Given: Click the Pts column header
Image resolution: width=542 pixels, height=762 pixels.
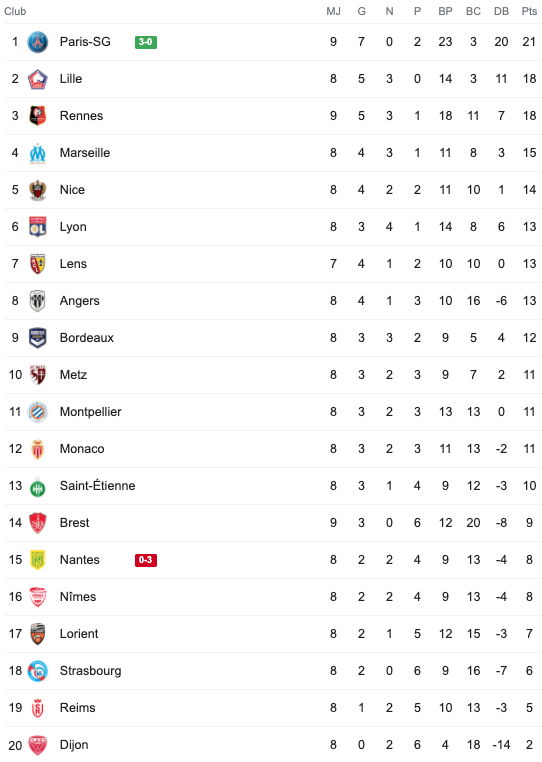Looking at the screenshot, I should click(x=529, y=11).
